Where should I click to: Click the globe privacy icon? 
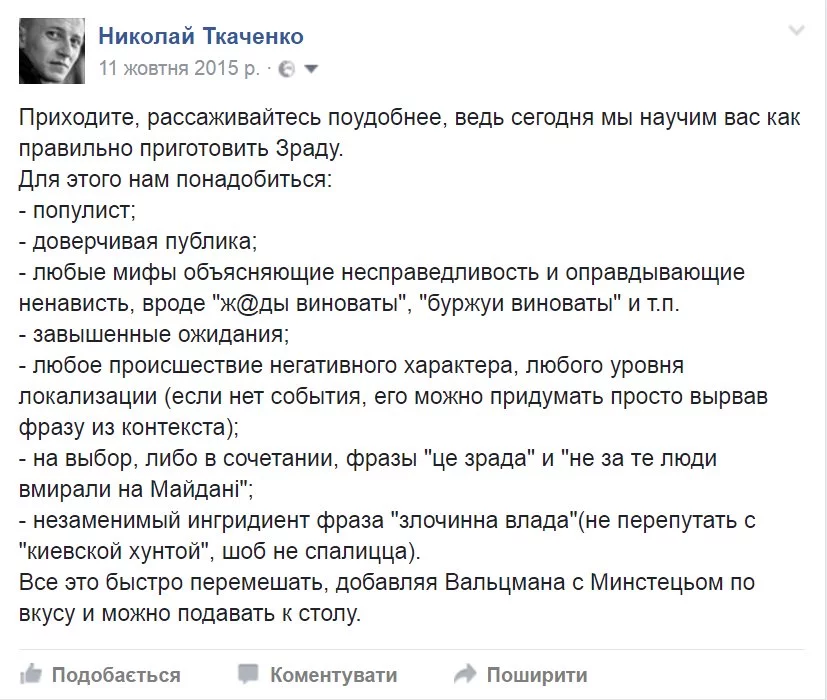pos(286,70)
